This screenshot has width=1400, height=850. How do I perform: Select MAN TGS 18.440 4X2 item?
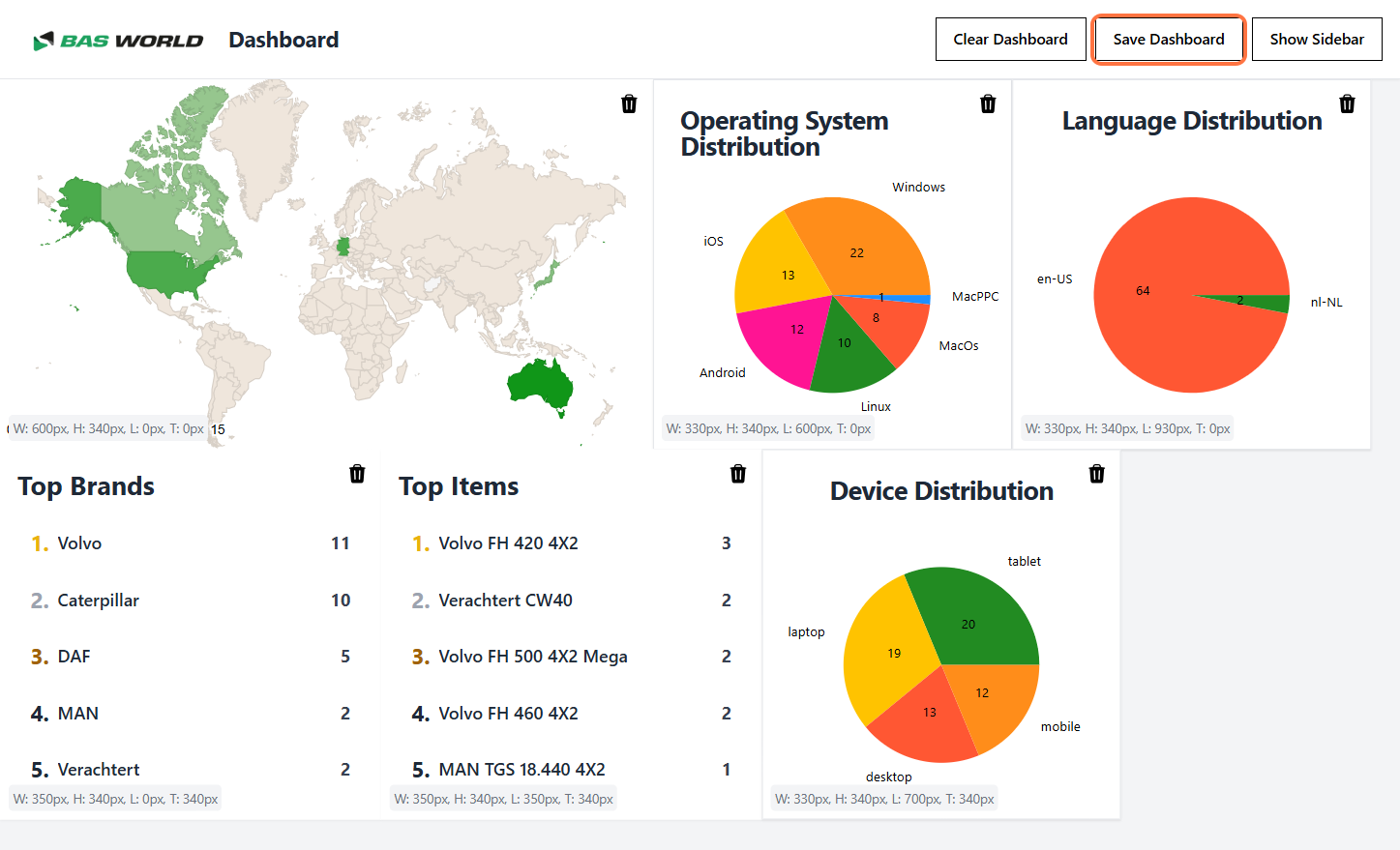click(x=572, y=770)
